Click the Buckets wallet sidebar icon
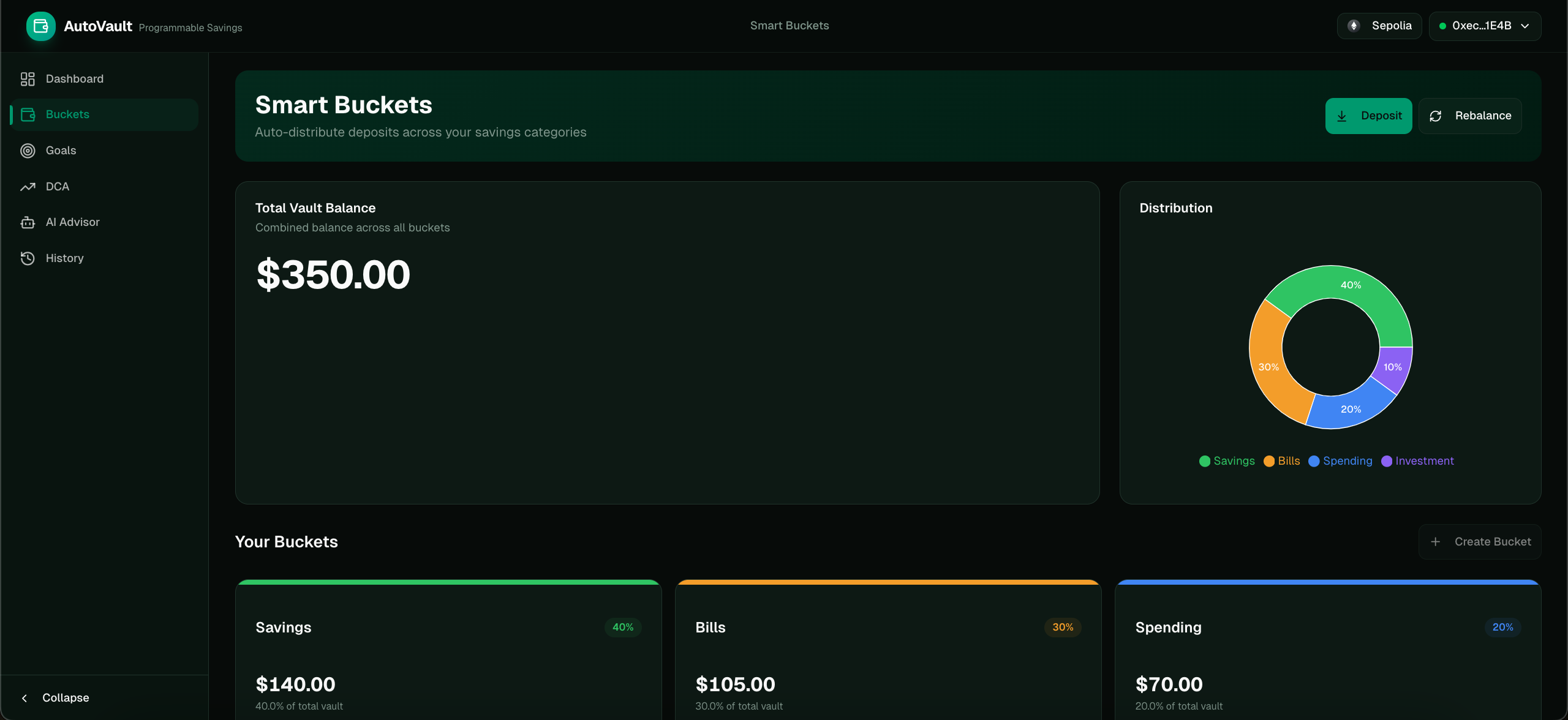The height and width of the screenshot is (720, 1568). click(x=28, y=114)
